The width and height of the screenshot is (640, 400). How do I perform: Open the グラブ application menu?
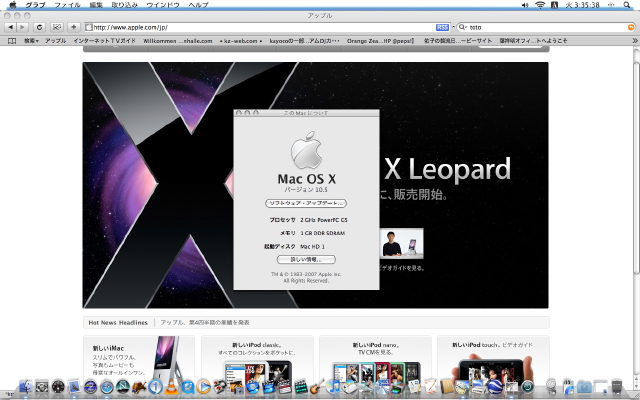pos(35,5)
